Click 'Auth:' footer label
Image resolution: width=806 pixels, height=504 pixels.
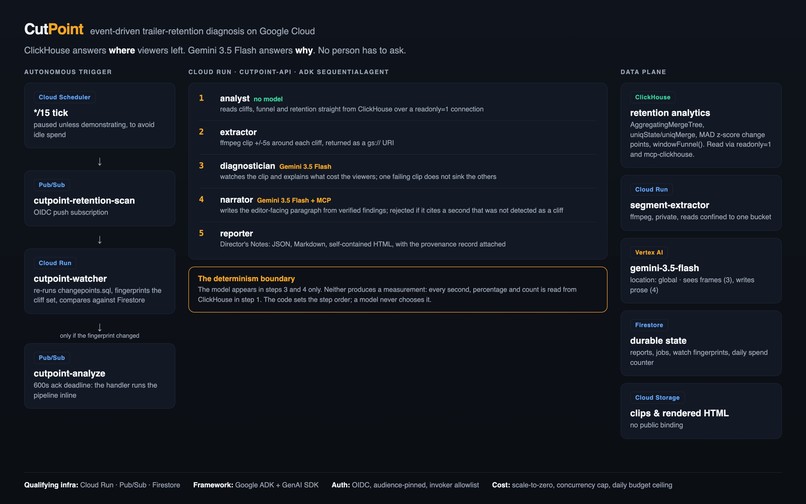tap(341, 485)
